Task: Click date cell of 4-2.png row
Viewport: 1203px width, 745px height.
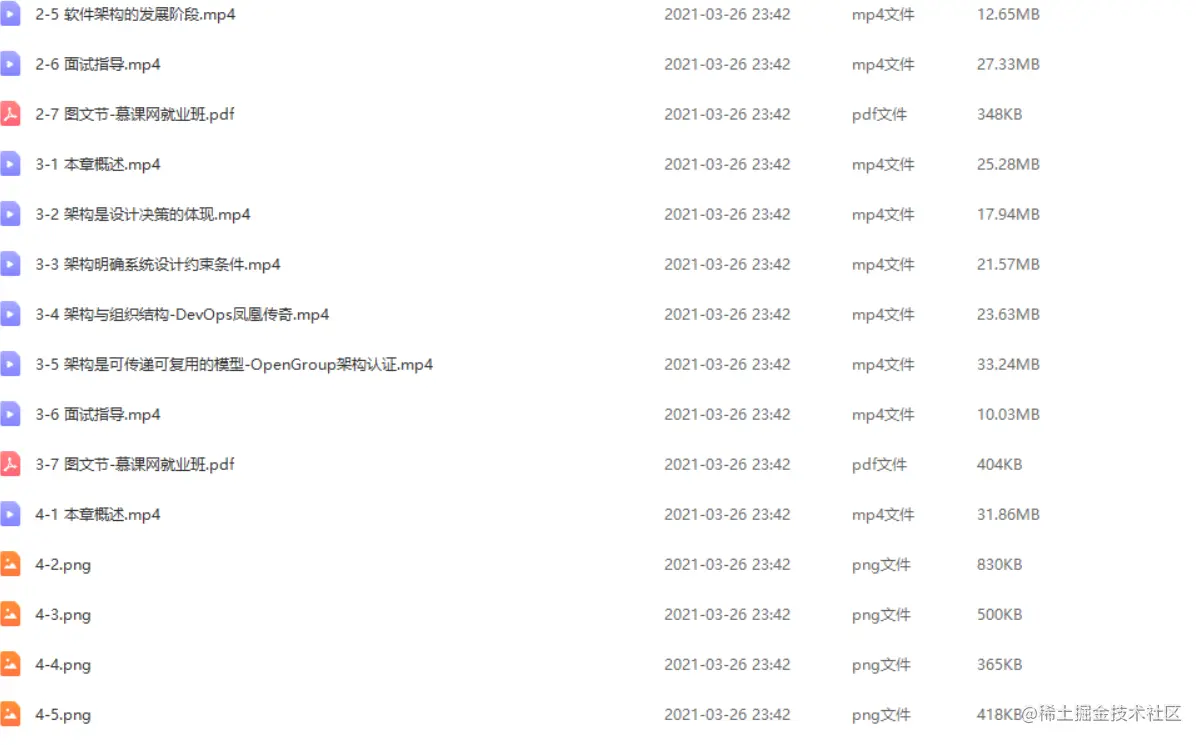Action: tap(727, 564)
